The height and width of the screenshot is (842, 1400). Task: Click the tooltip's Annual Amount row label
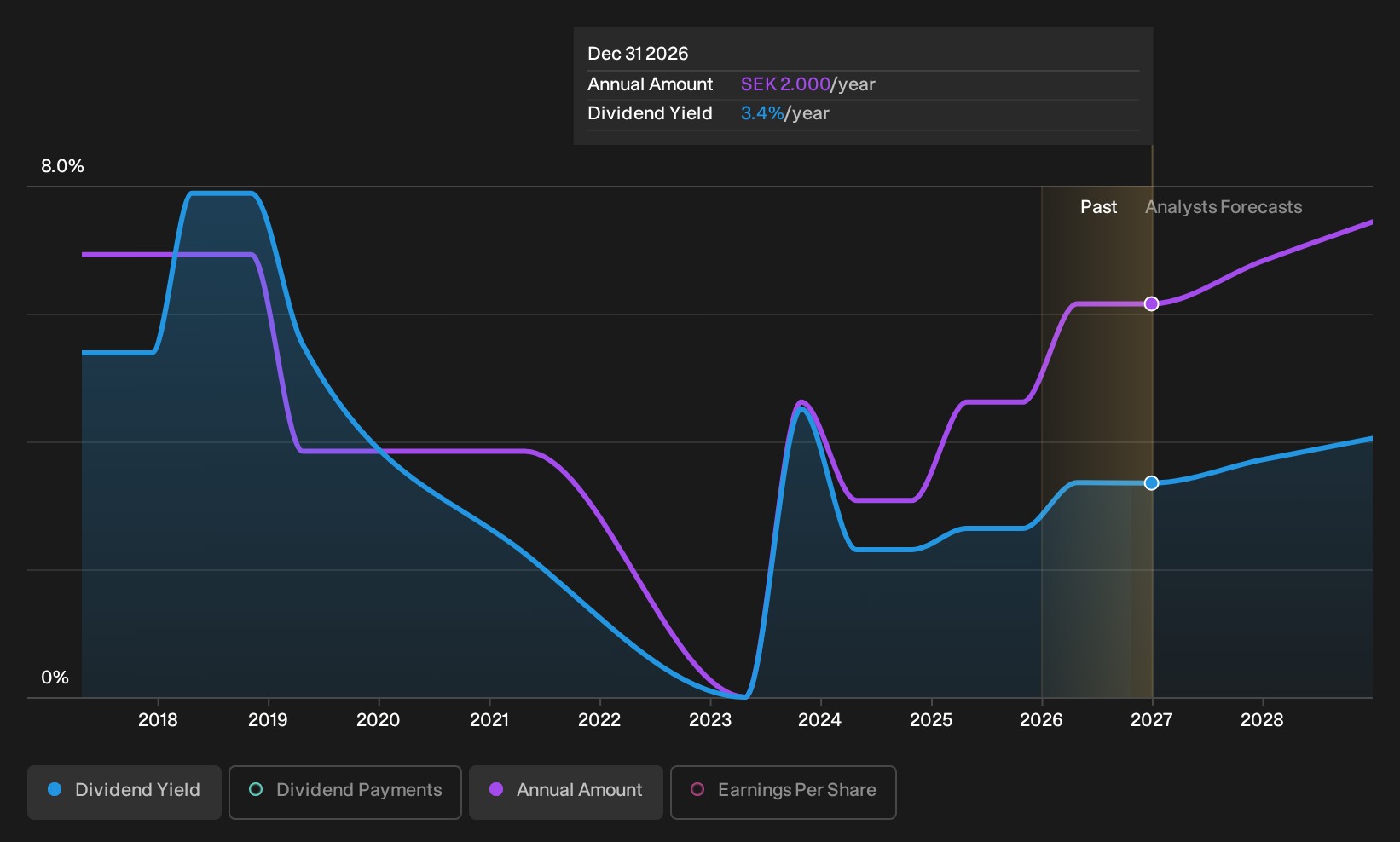(650, 84)
